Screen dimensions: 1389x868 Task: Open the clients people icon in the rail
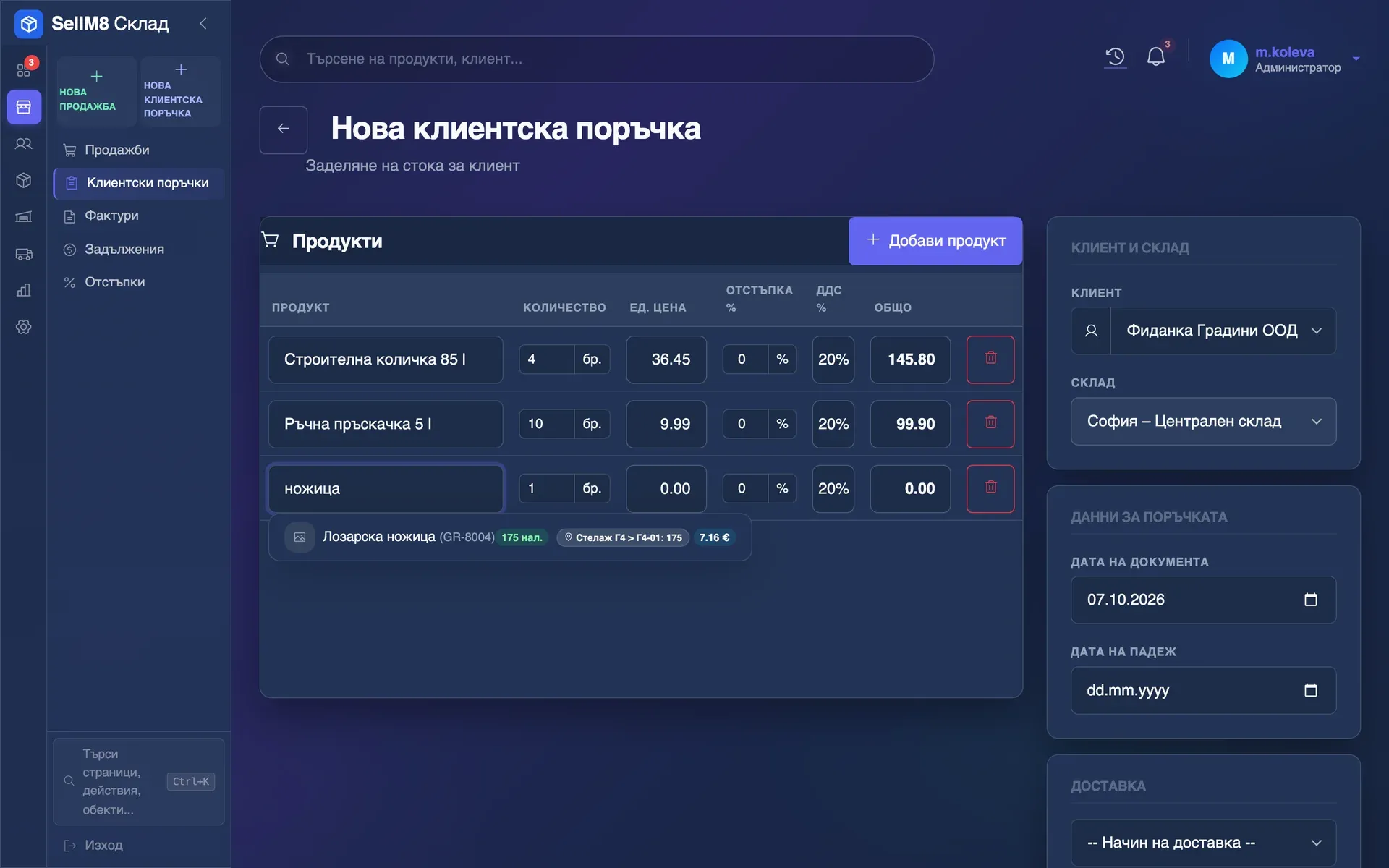[24, 144]
